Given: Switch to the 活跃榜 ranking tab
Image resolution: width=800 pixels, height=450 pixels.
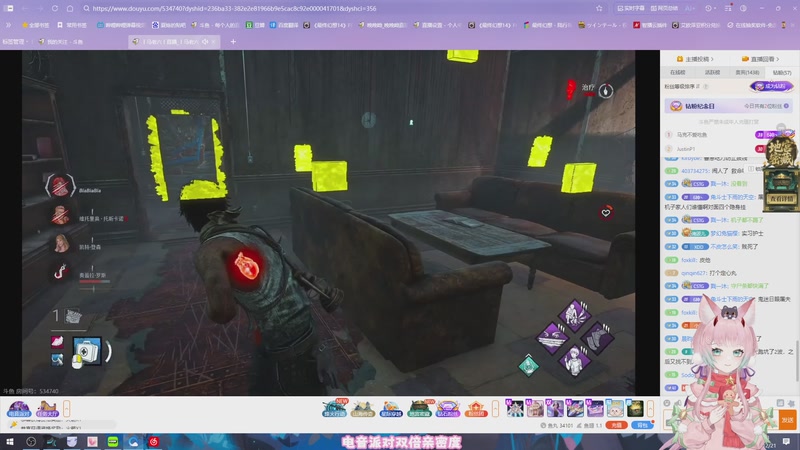Looking at the screenshot, I should pos(712,73).
